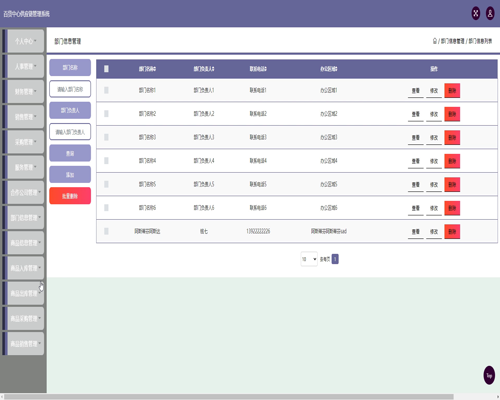Sort by the 部门名称 column header
This screenshot has width=500, height=400.
click(x=147, y=69)
